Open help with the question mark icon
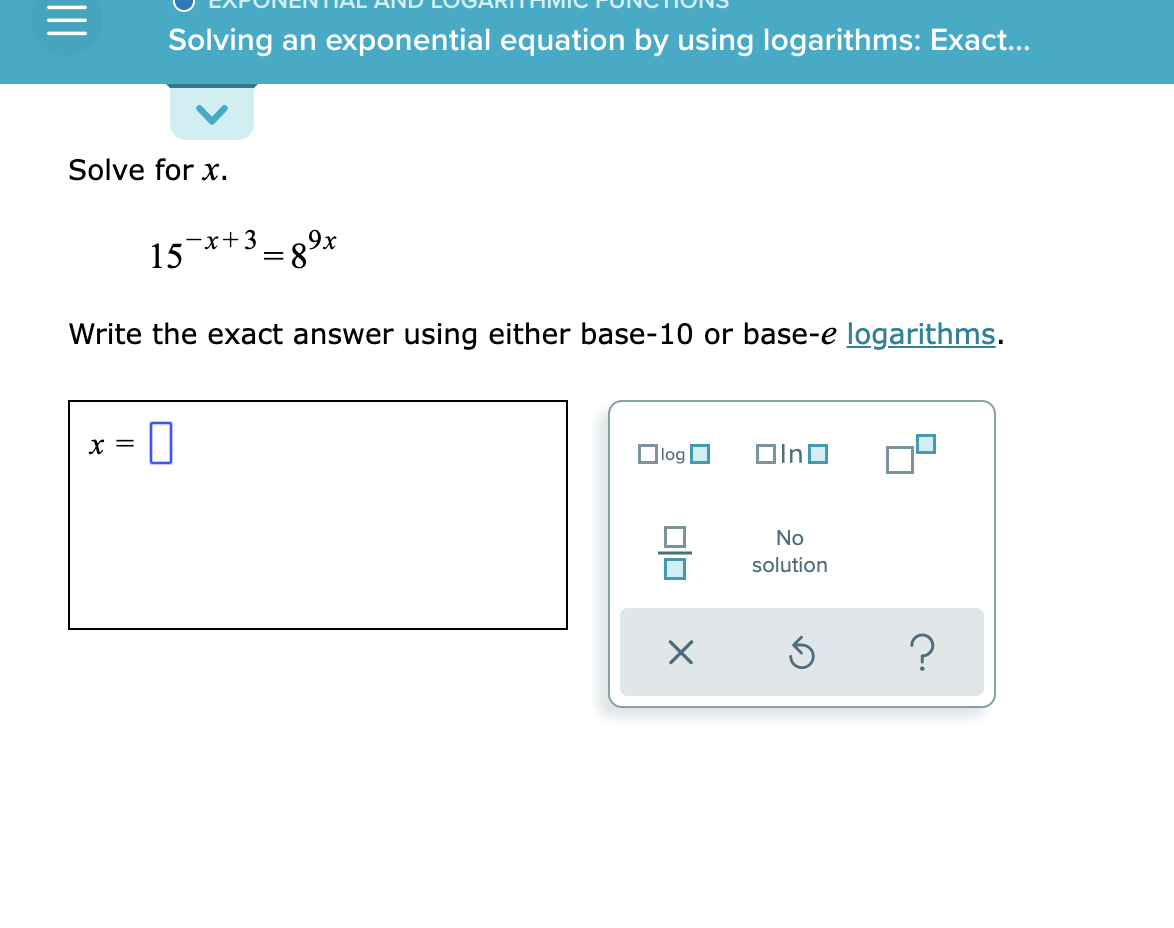The width and height of the screenshot is (1174, 928). [922, 652]
